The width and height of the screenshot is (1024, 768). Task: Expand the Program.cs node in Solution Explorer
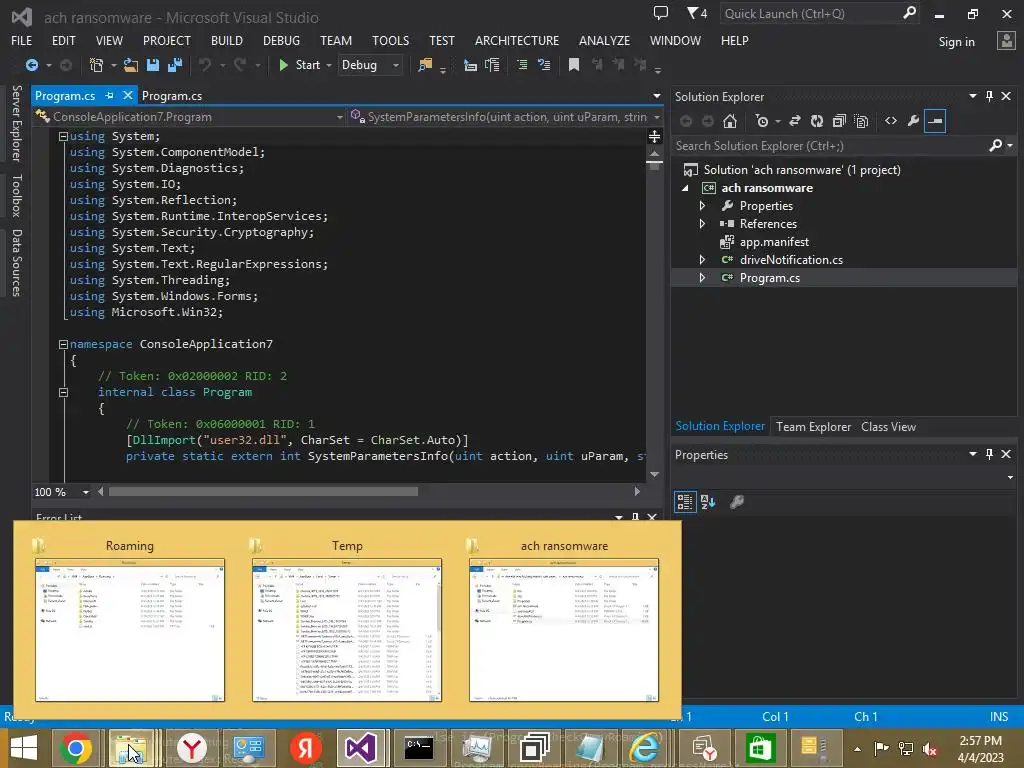pos(703,278)
